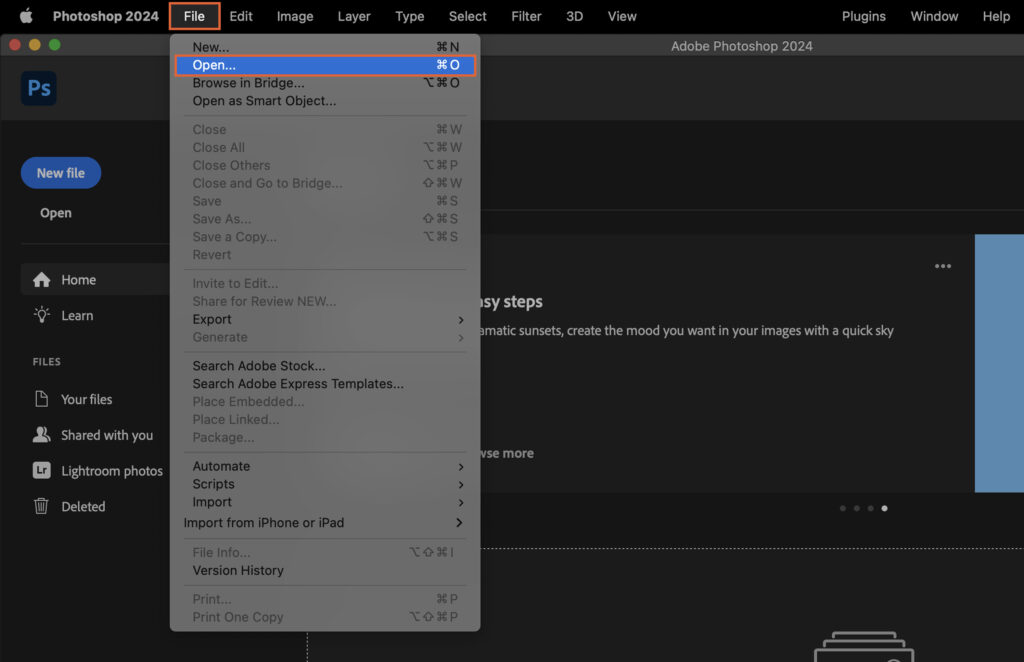Viewport: 1024px width, 662px height.
Task: Click the Photoshop Ps logo icon
Action: 38,88
